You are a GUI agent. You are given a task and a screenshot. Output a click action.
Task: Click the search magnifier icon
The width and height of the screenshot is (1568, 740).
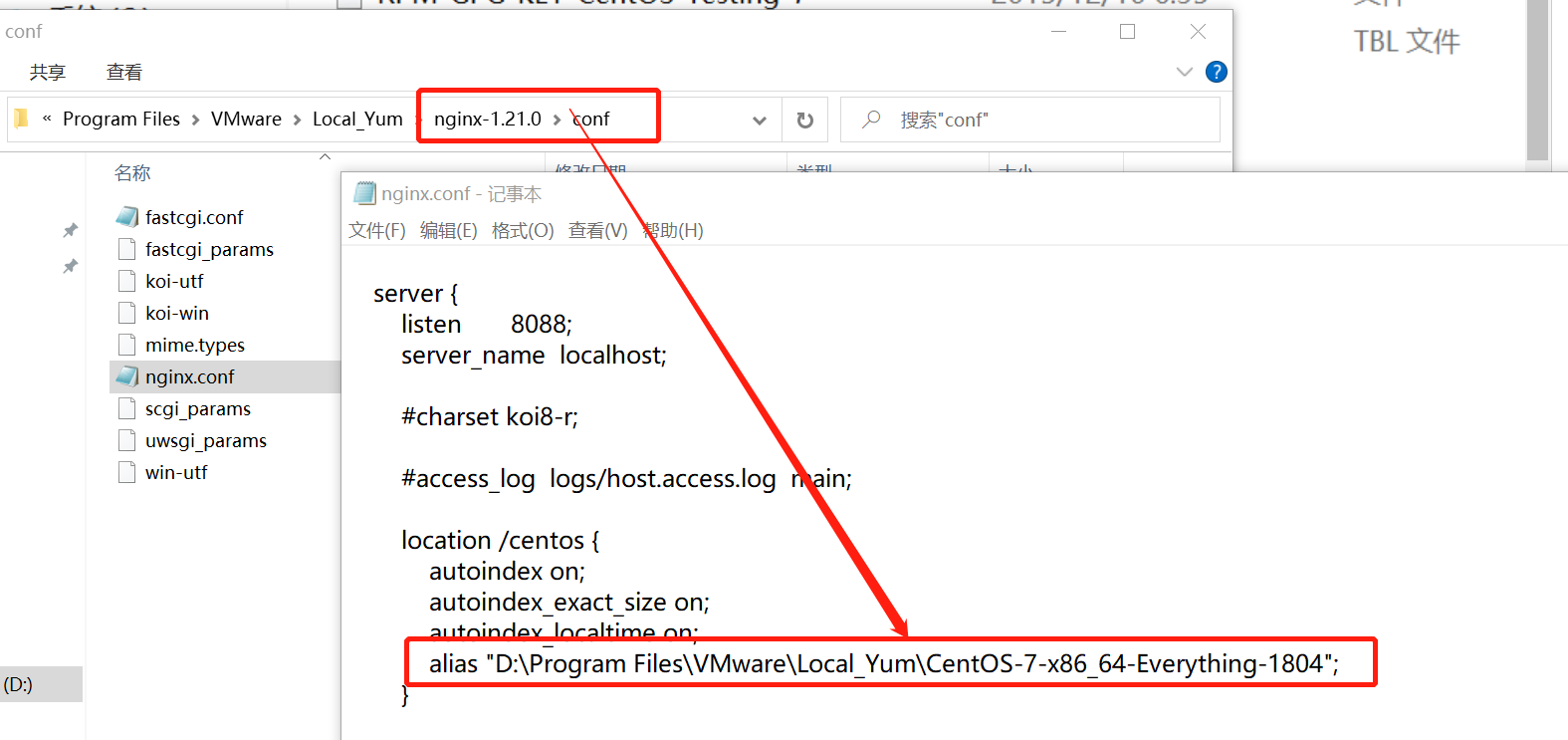[x=871, y=120]
